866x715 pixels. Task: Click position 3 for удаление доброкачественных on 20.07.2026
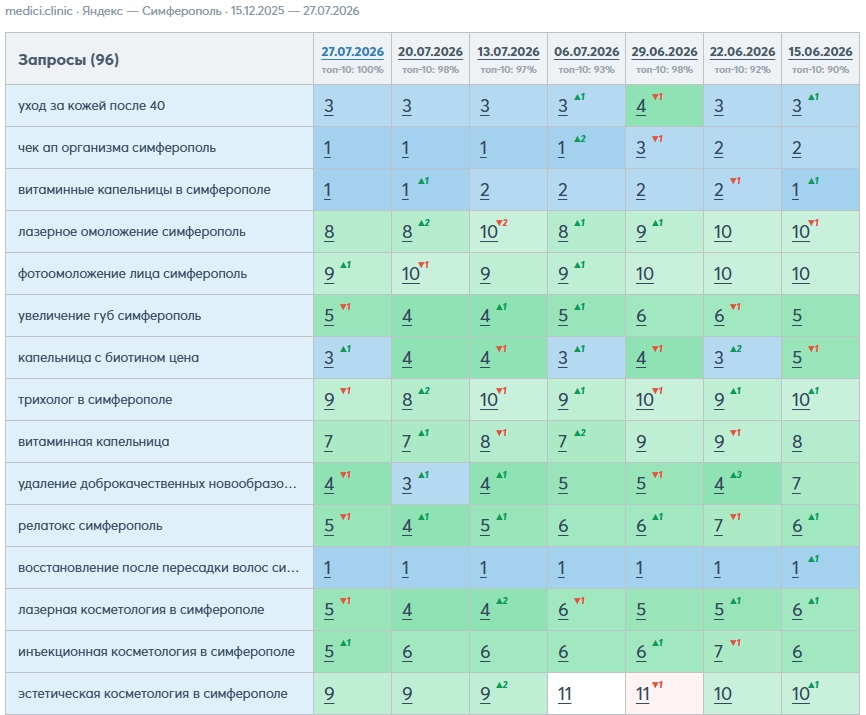pyautogui.click(x=407, y=484)
